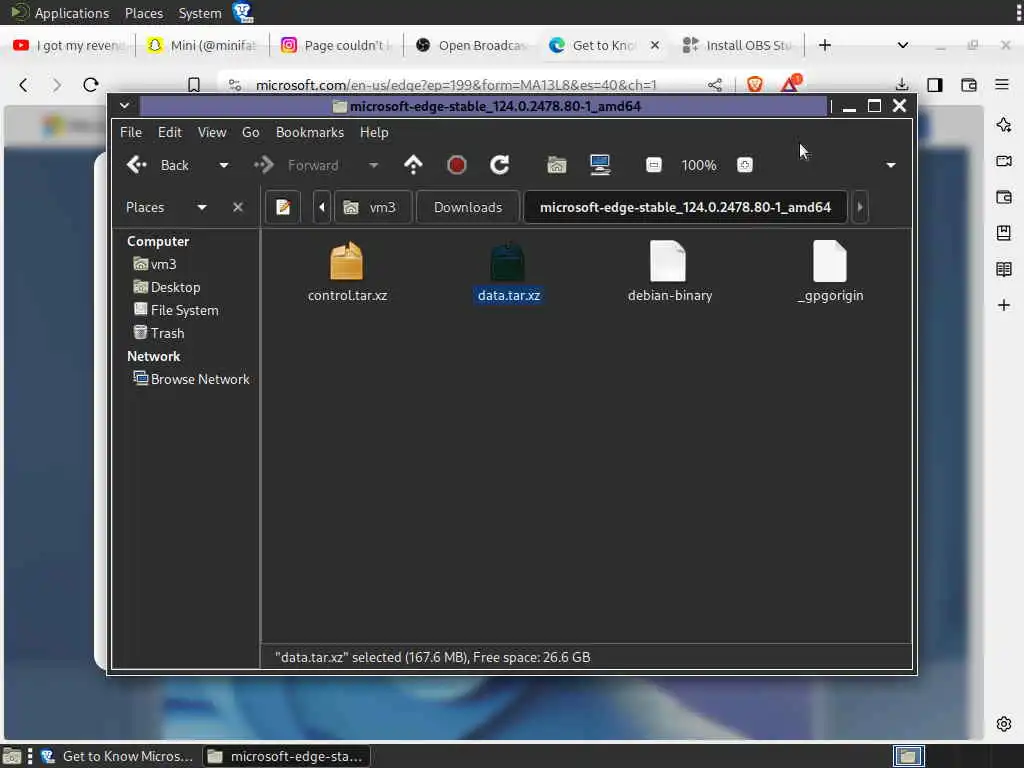Select the _gpgorigin file
The width and height of the screenshot is (1024, 768).
point(830,271)
